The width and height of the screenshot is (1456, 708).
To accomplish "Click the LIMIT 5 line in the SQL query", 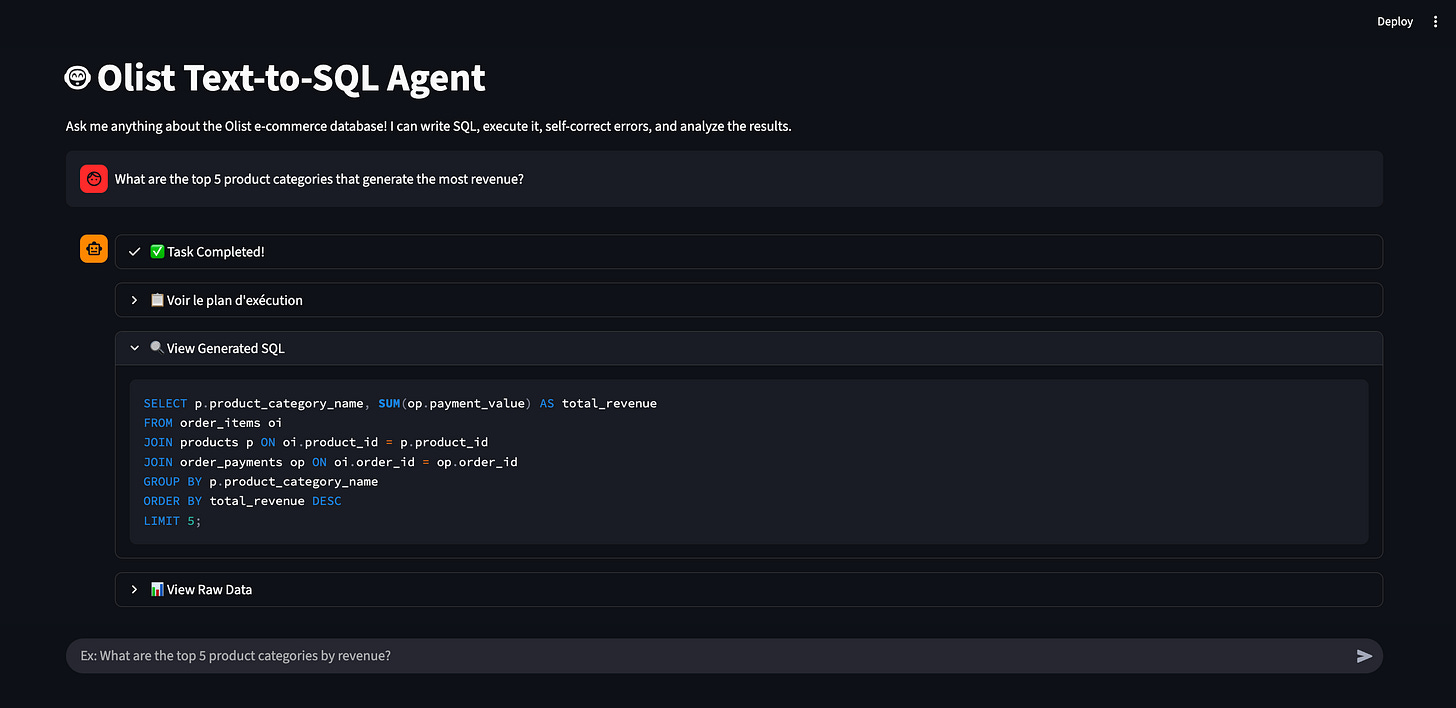I will point(172,520).
